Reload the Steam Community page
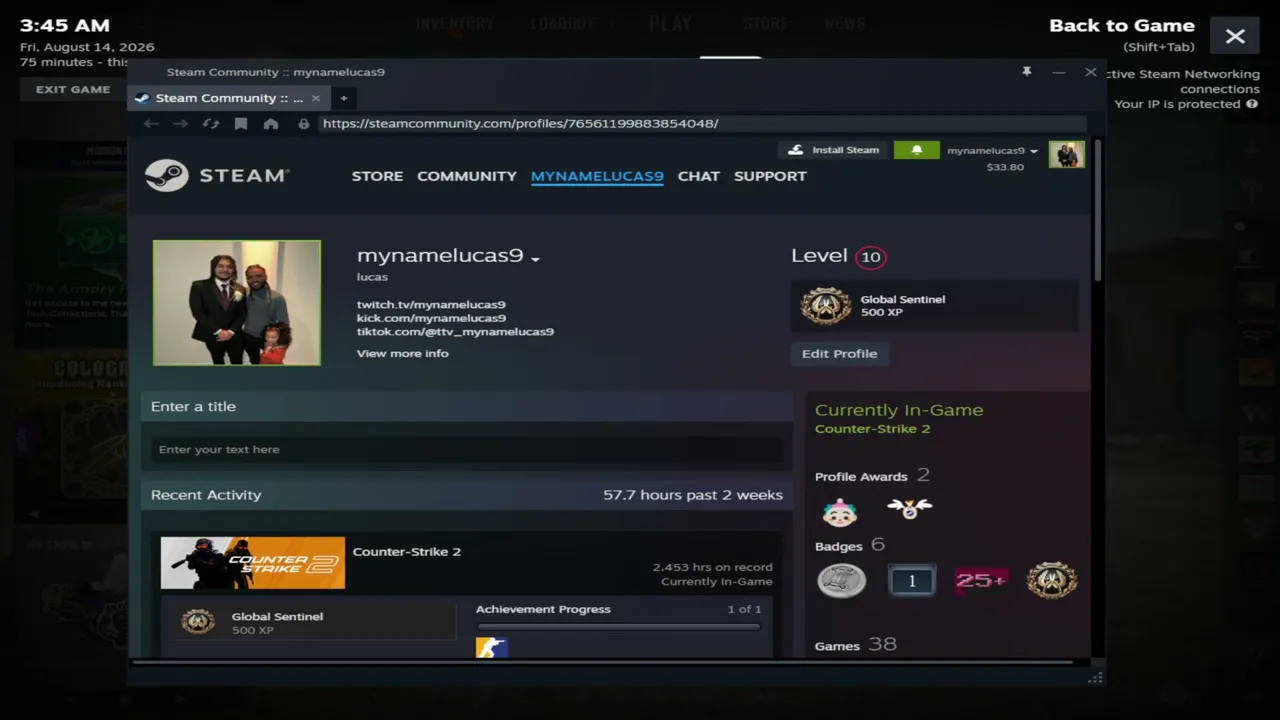 [210, 123]
